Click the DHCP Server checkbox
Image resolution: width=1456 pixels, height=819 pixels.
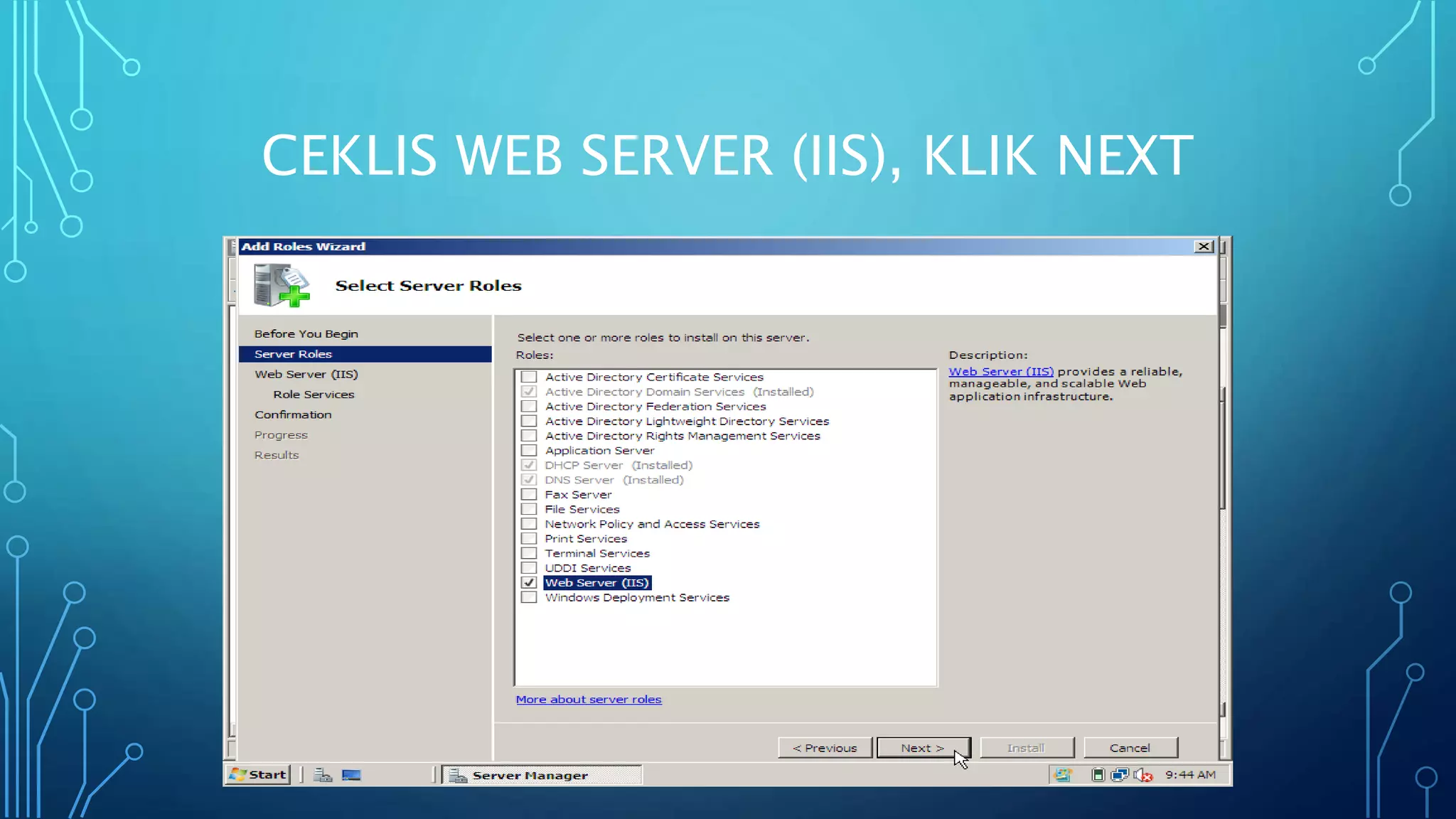click(x=529, y=465)
